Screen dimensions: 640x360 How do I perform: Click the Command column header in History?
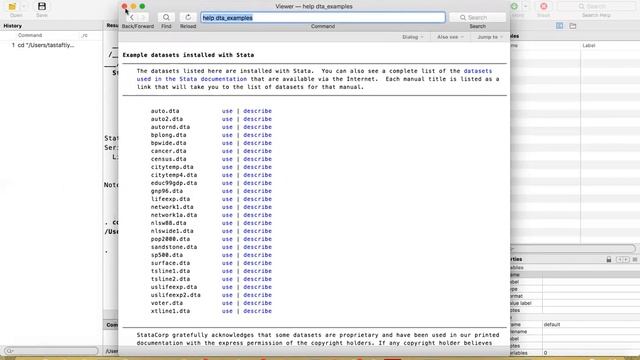pyautogui.click(x=30, y=36)
